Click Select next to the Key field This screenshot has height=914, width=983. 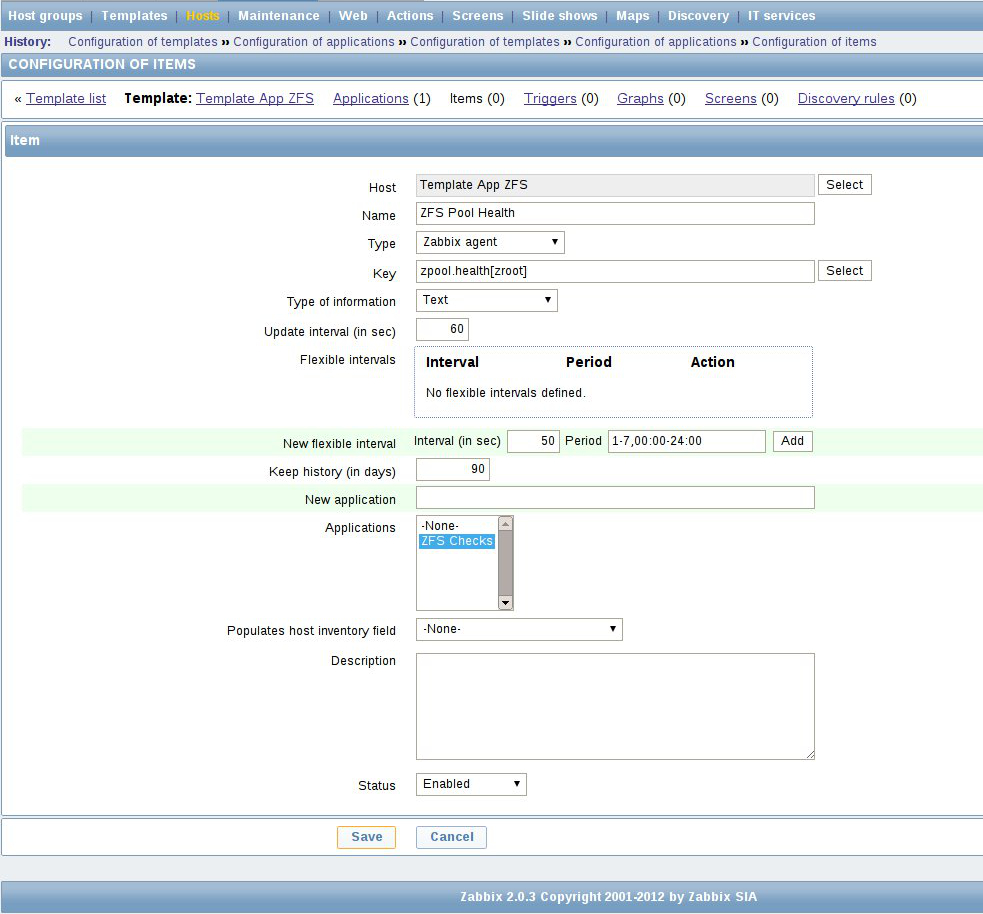tap(844, 270)
